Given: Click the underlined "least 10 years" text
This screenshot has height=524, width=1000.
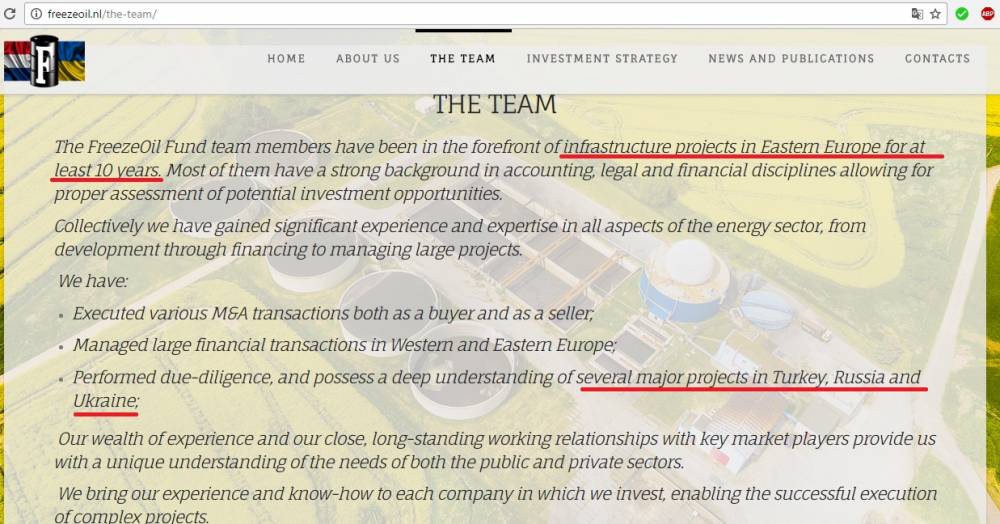Looking at the screenshot, I should coord(107,170).
